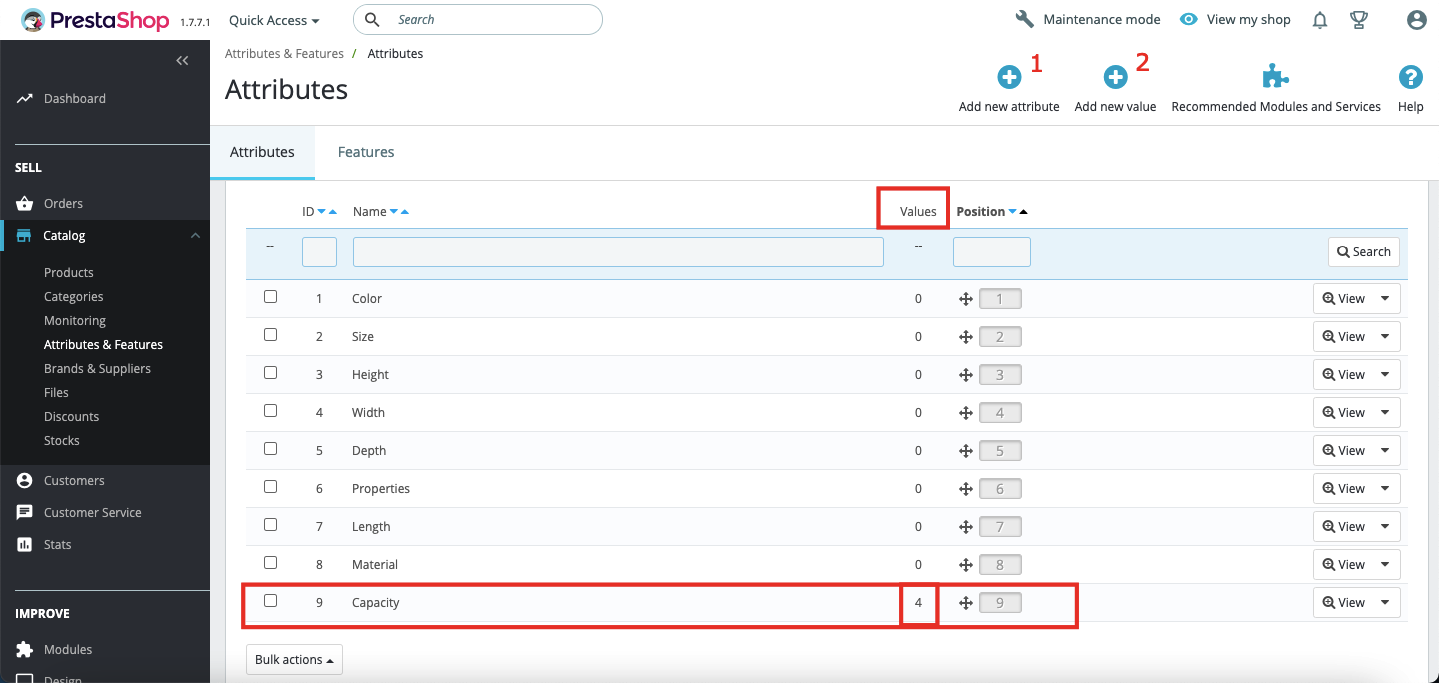1439x683 pixels.
Task: Collapse the sidebar with double-chevron icon
Action: click(x=182, y=61)
